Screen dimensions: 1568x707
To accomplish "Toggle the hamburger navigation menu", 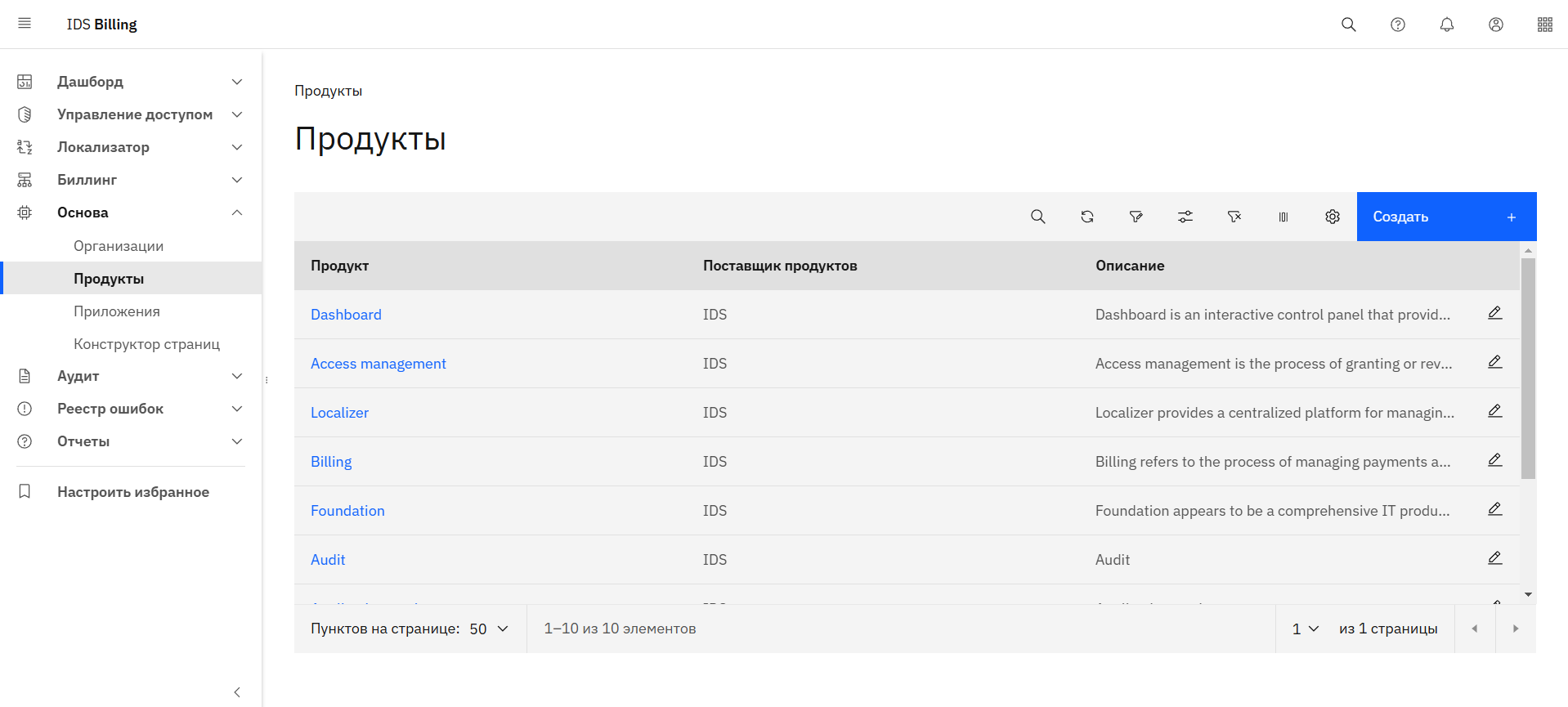I will tap(25, 24).
